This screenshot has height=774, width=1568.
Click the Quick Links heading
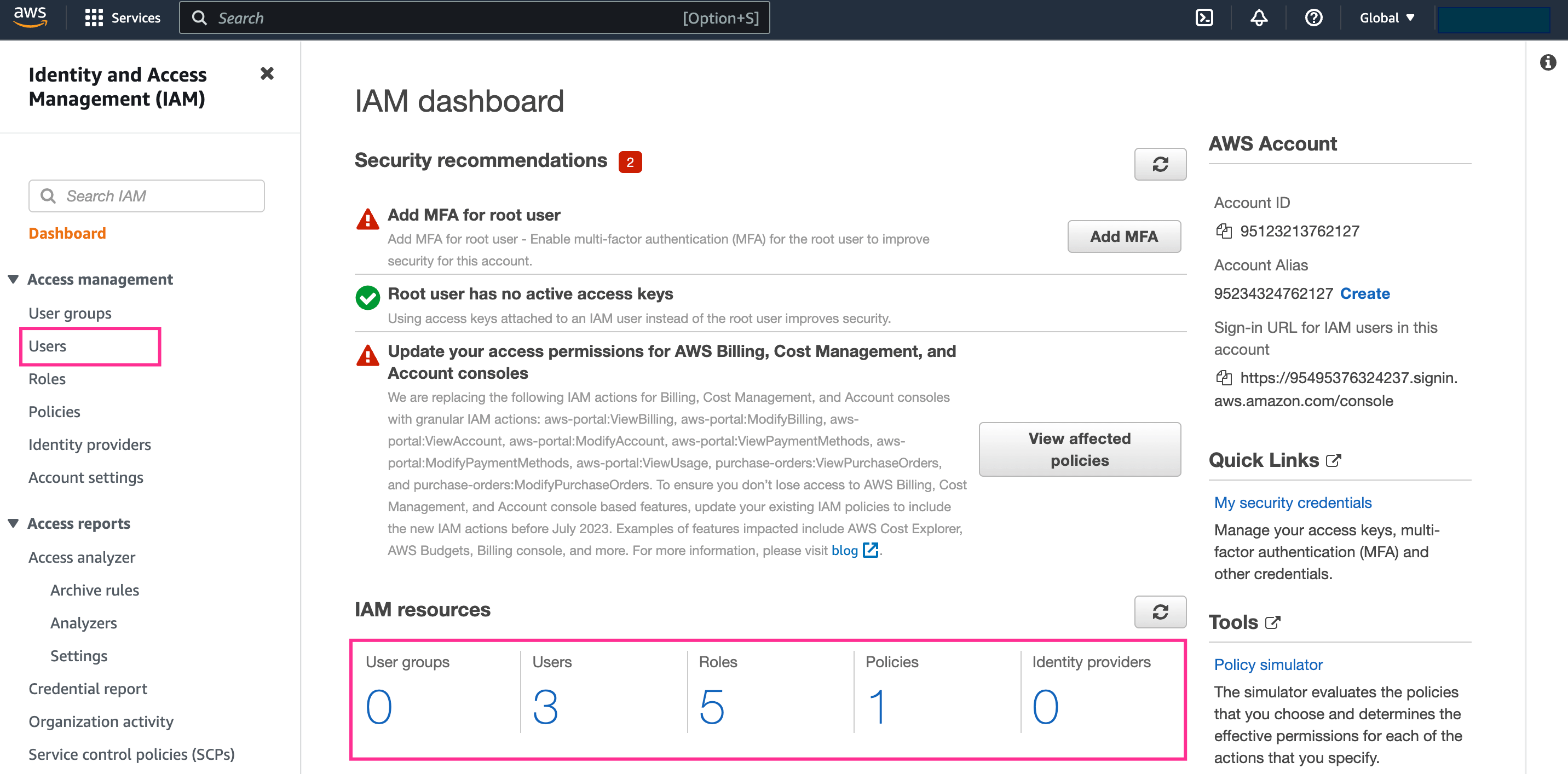1264,460
